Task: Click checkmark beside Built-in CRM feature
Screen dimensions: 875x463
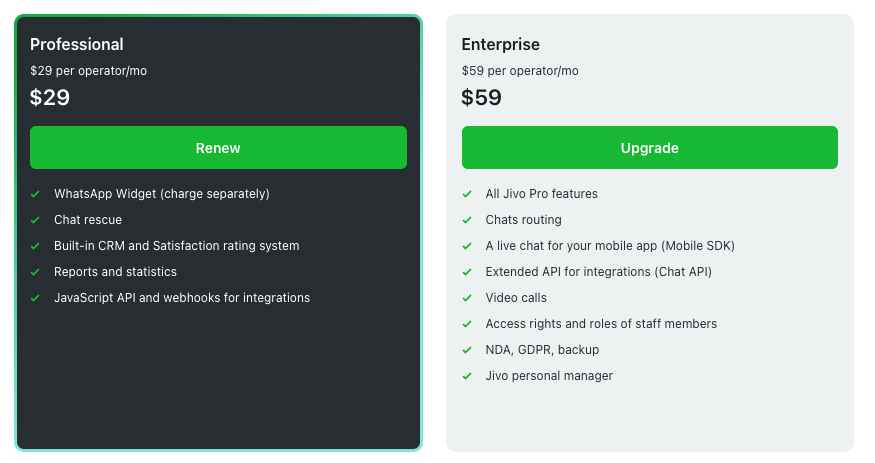Action: 35,246
